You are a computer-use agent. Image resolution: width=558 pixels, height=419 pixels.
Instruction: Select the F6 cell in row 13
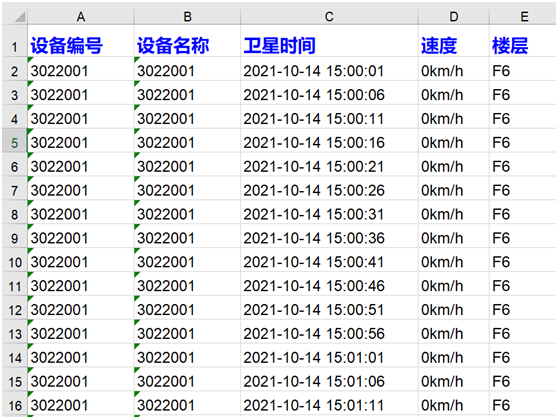click(523, 333)
